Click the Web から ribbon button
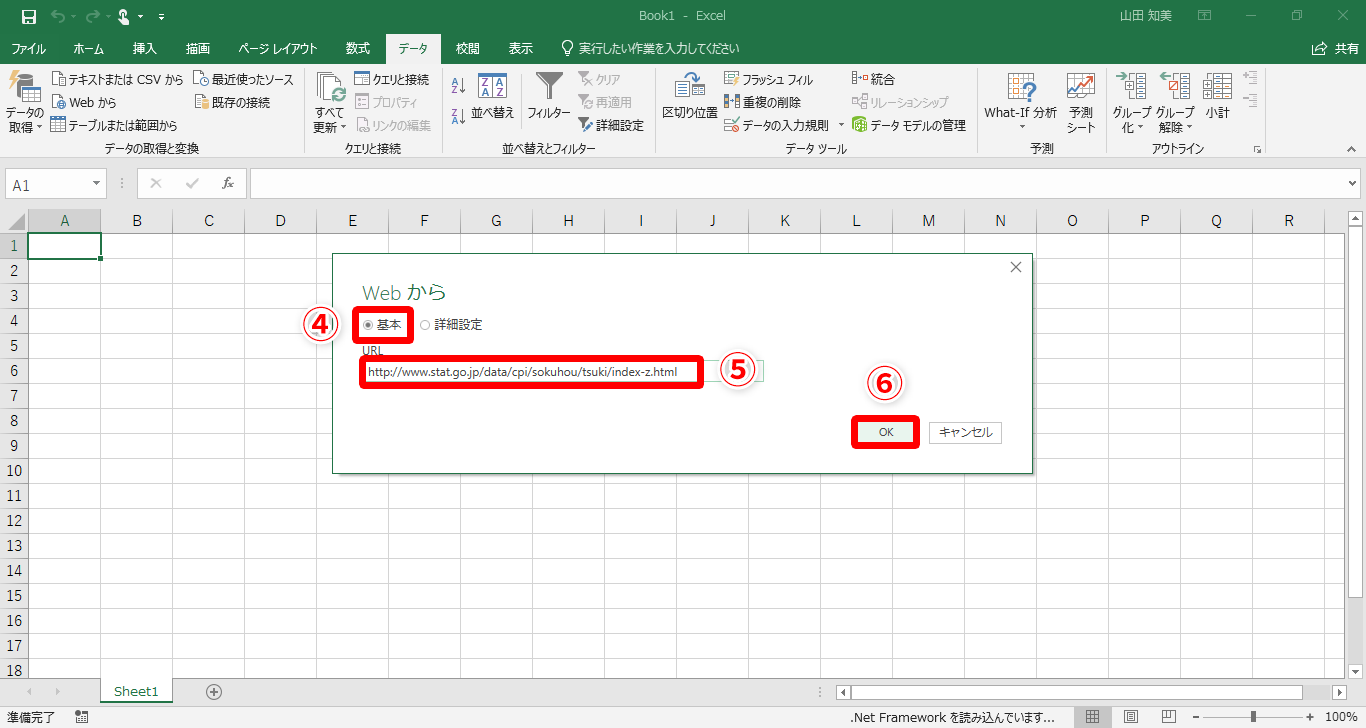Image resolution: width=1366 pixels, height=728 pixels. pyautogui.click(x=84, y=102)
